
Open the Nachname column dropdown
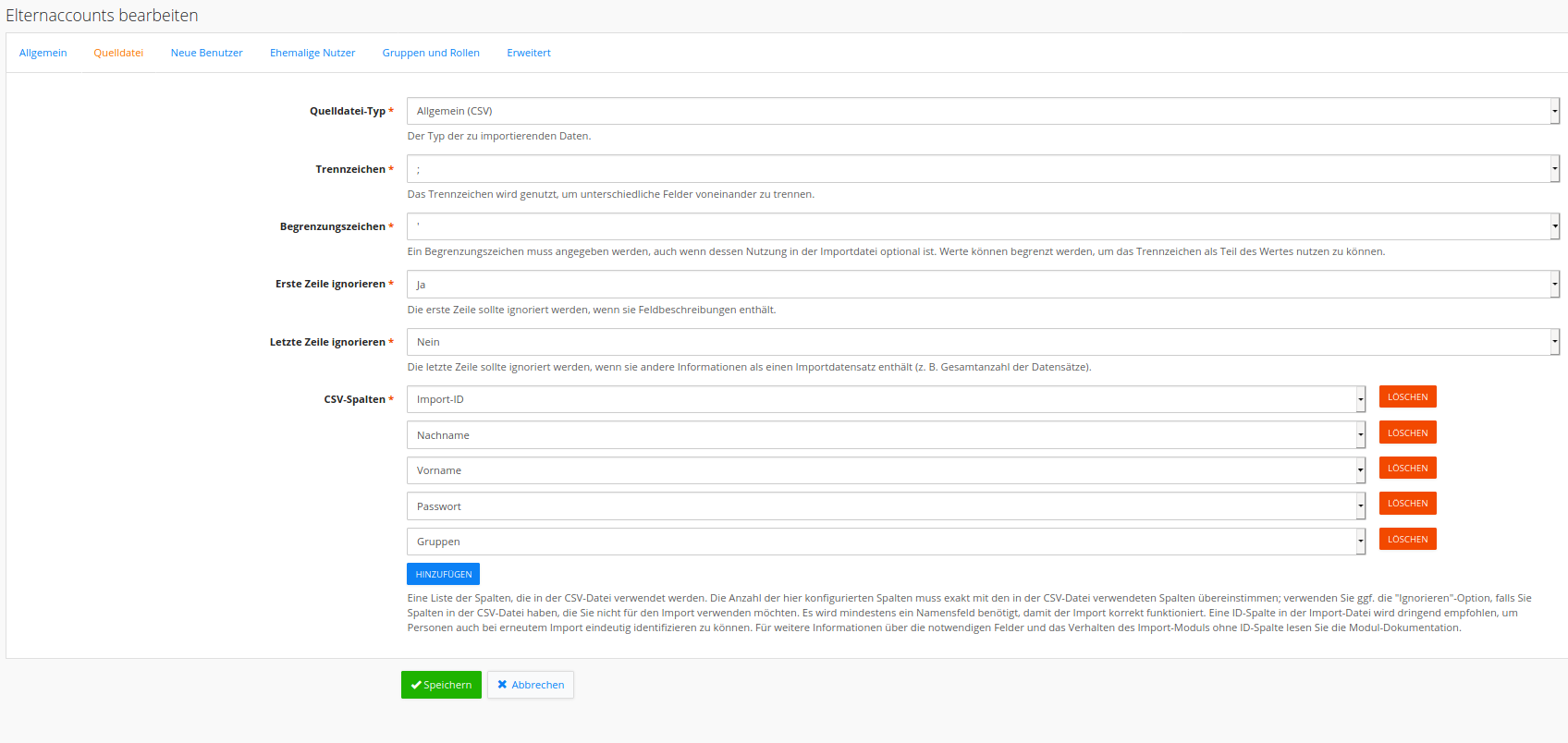885,435
